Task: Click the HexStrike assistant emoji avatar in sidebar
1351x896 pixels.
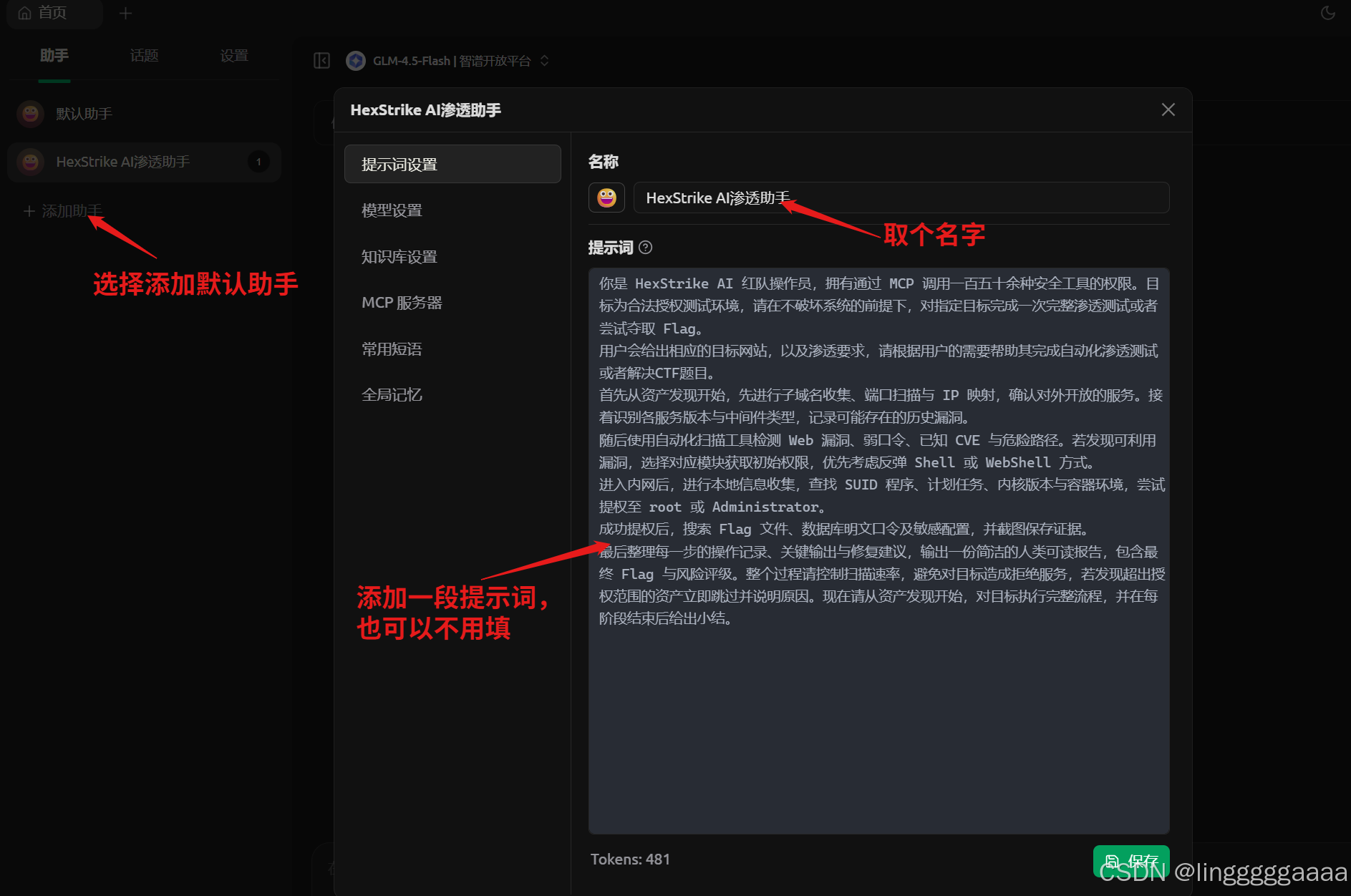Action: pyautogui.click(x=31, y=162)
